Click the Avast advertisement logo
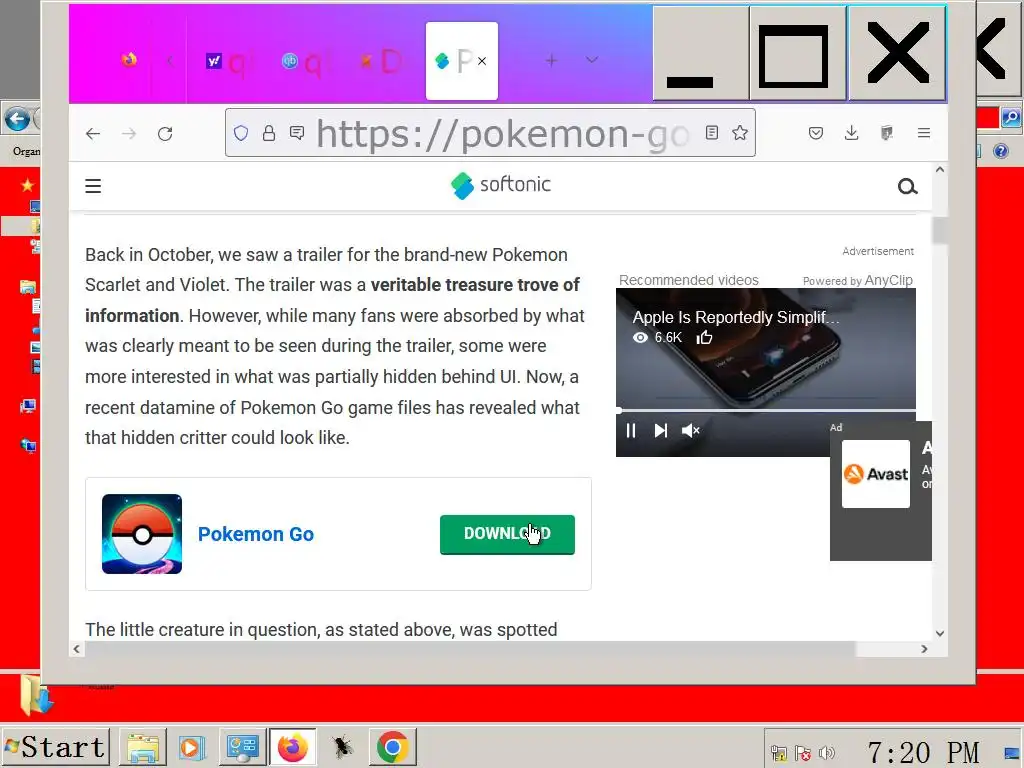 876,474
